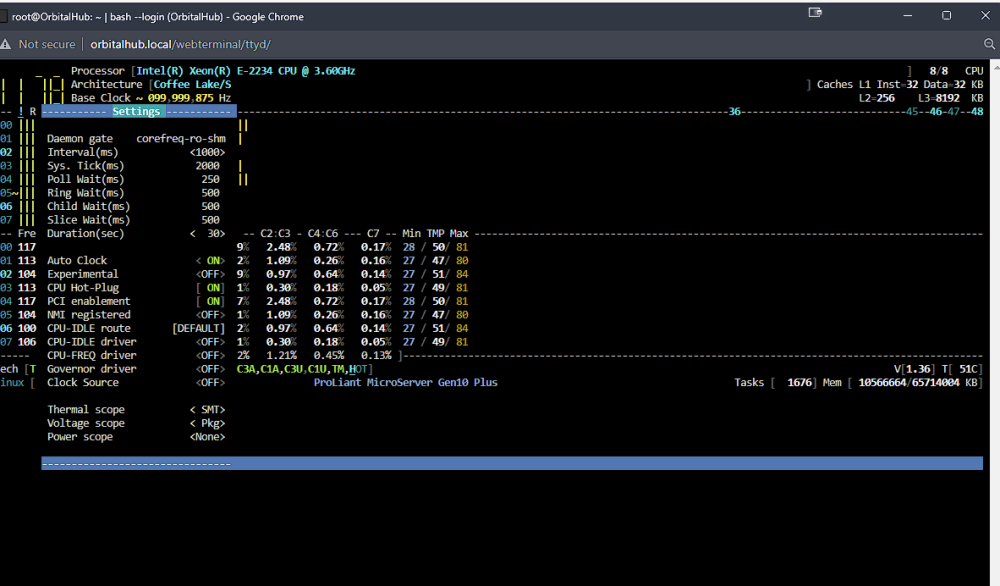This screenshot has width=1000, height=586.
Task: Toggle Experimental OFF value
Action: click(x=210, y=274)
